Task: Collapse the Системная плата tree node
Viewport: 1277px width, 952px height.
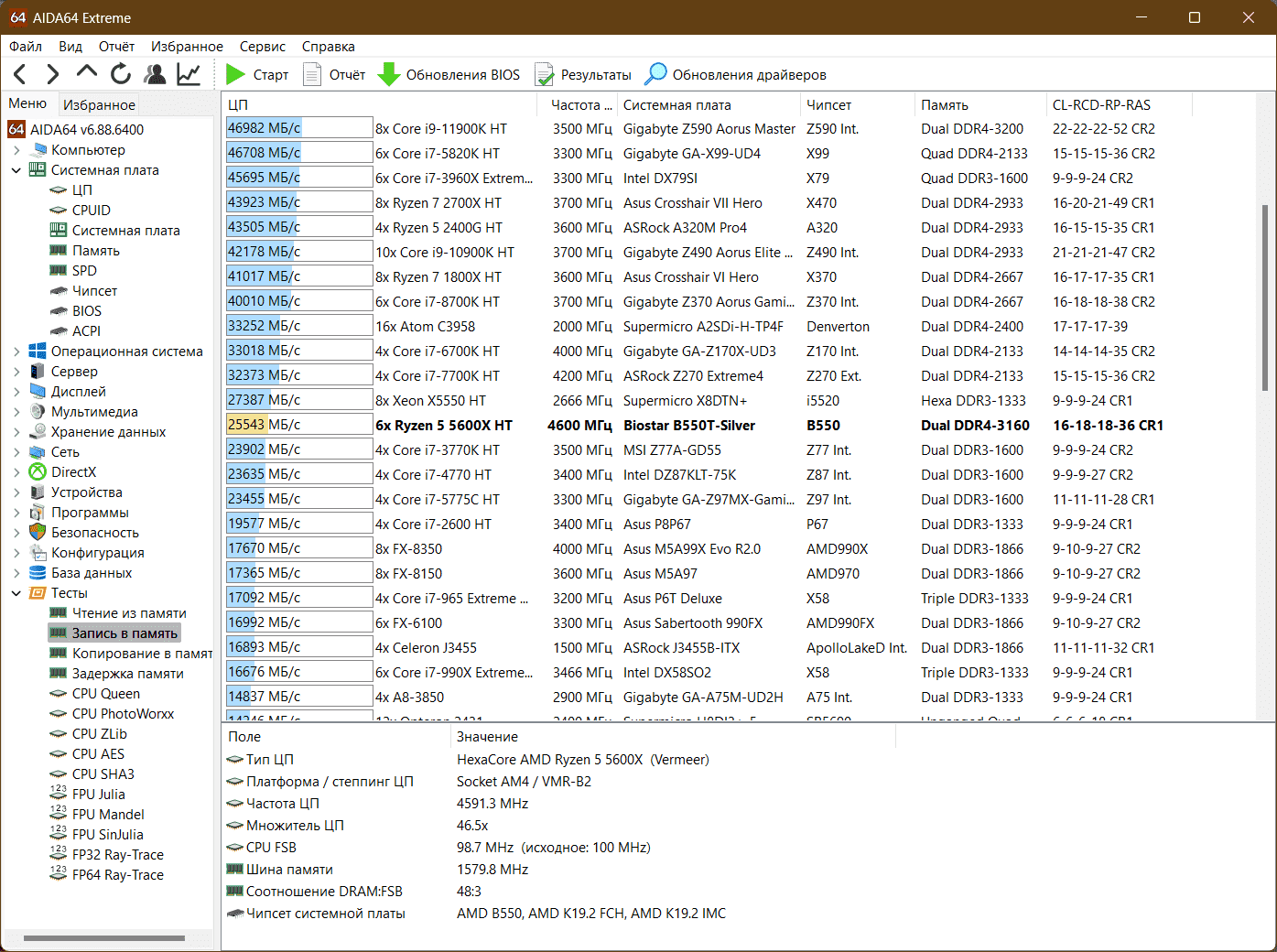Action: click(x=16, y=170)
